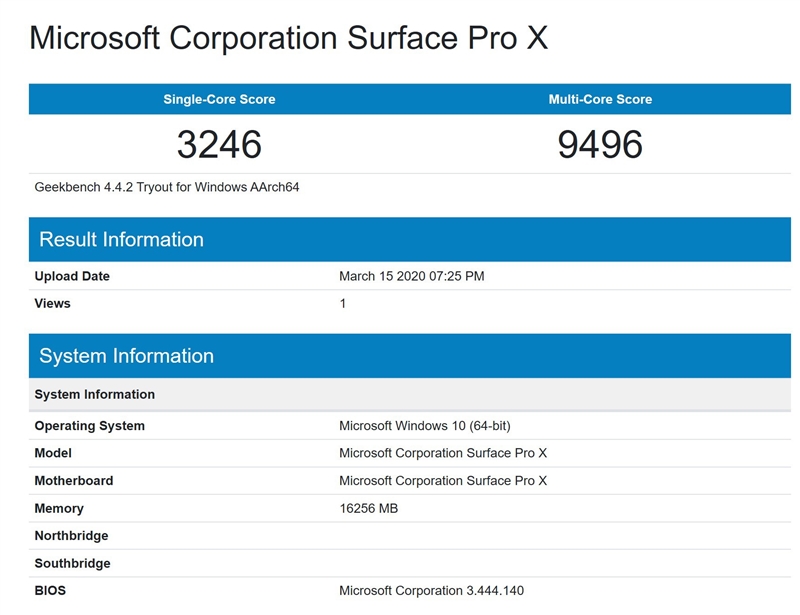Click the Northbridge row label
The width and height of the screenshot is (800, 615).
click(71, 536)
